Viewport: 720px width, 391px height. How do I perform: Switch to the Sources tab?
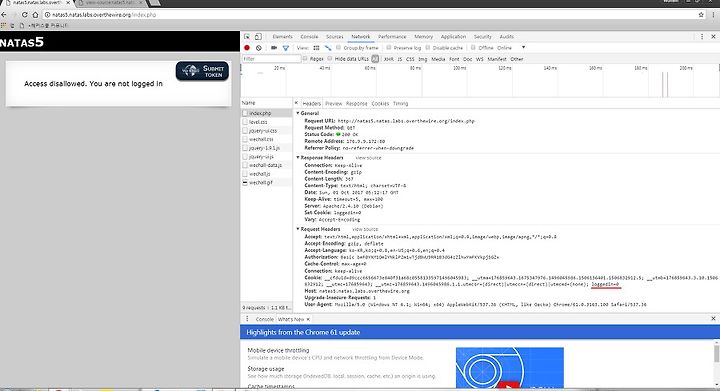pos(335,37)
